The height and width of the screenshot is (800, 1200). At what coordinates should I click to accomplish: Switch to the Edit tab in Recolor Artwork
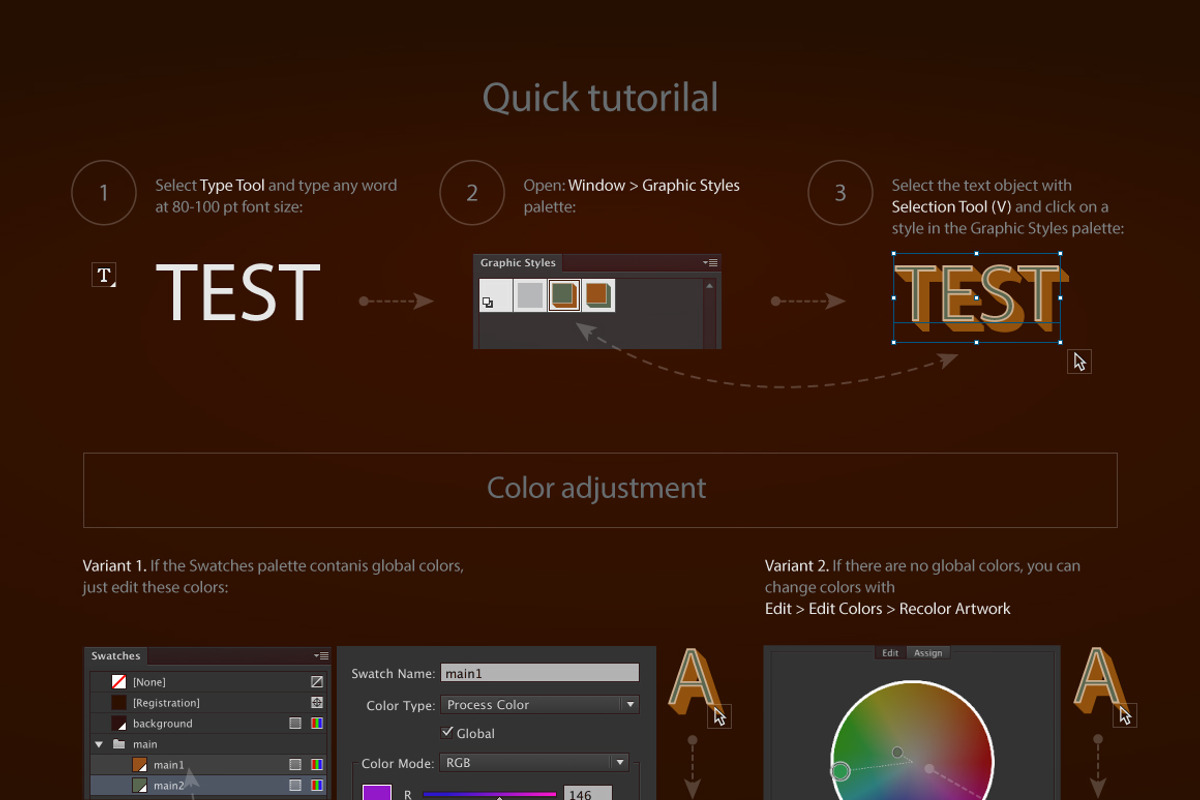(x=890, y=653)
